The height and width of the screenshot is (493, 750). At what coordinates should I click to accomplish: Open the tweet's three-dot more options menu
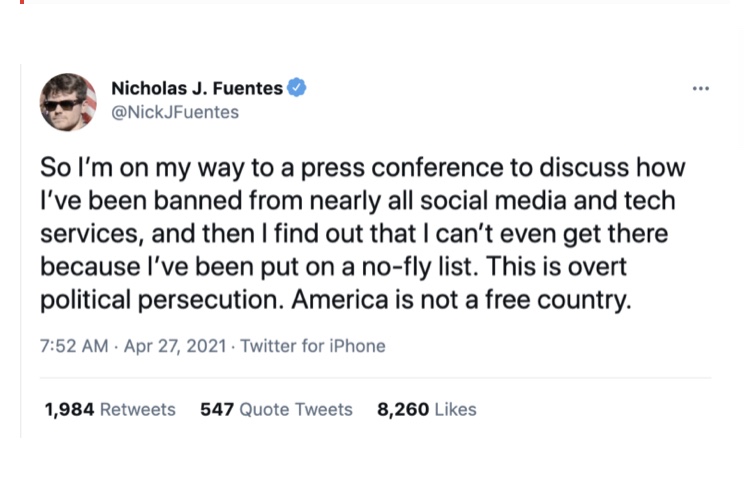click(700, 89)
